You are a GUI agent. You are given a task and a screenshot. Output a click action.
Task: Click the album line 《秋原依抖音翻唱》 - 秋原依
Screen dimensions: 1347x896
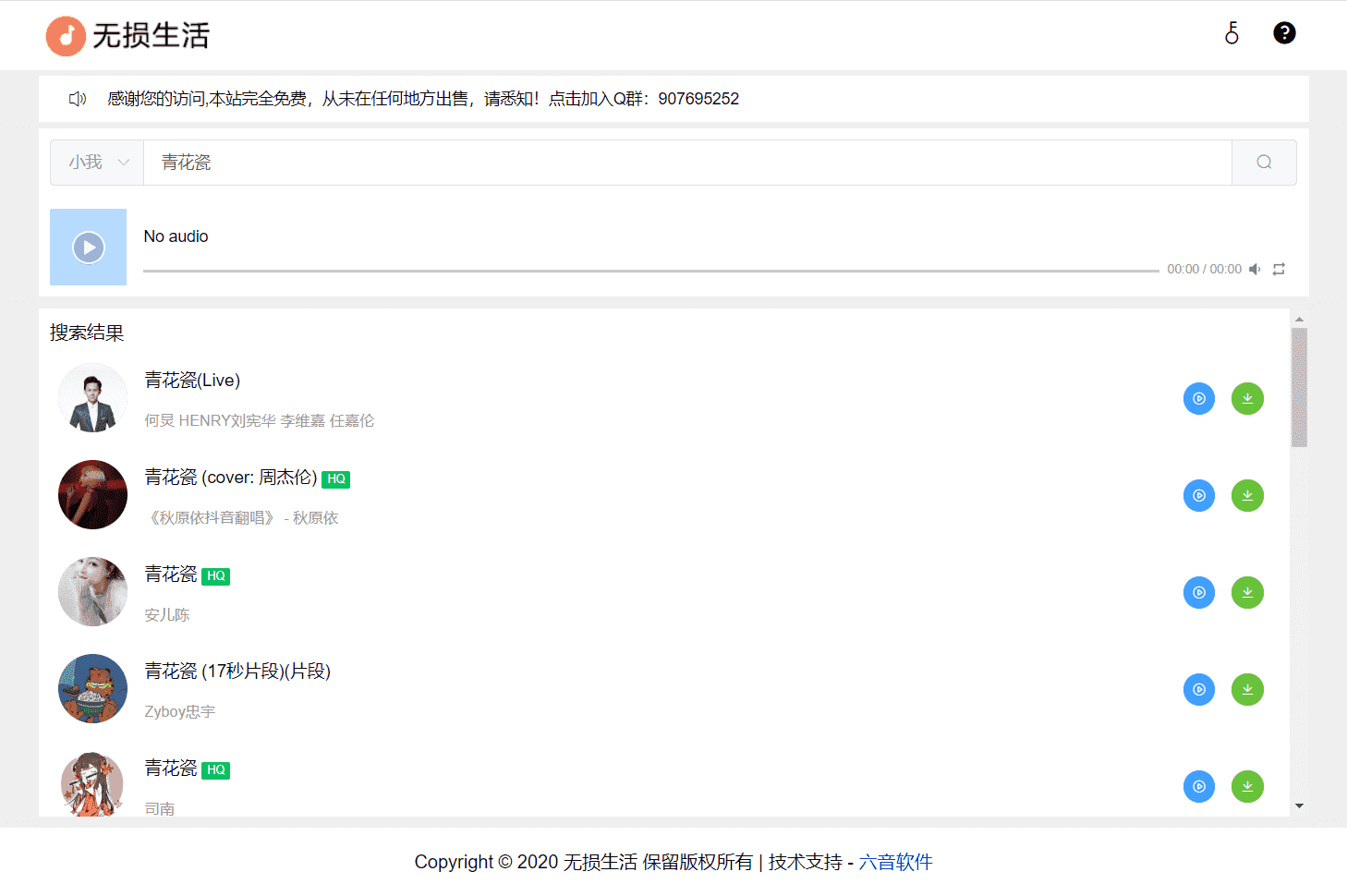click(242, 518)
